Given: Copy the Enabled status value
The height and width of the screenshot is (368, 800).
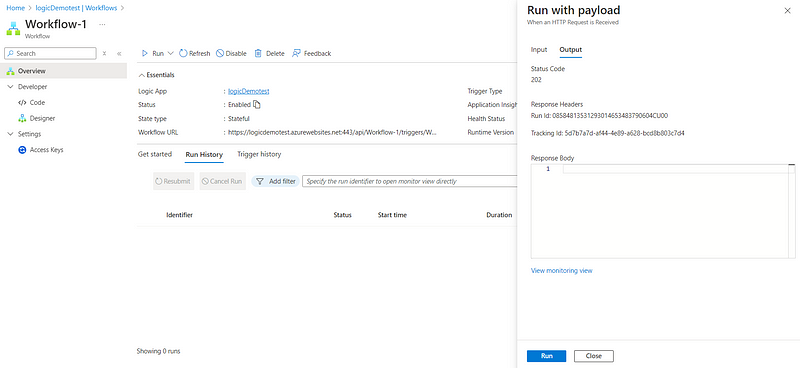Looking at the screenshot, I should coord(257,105).
